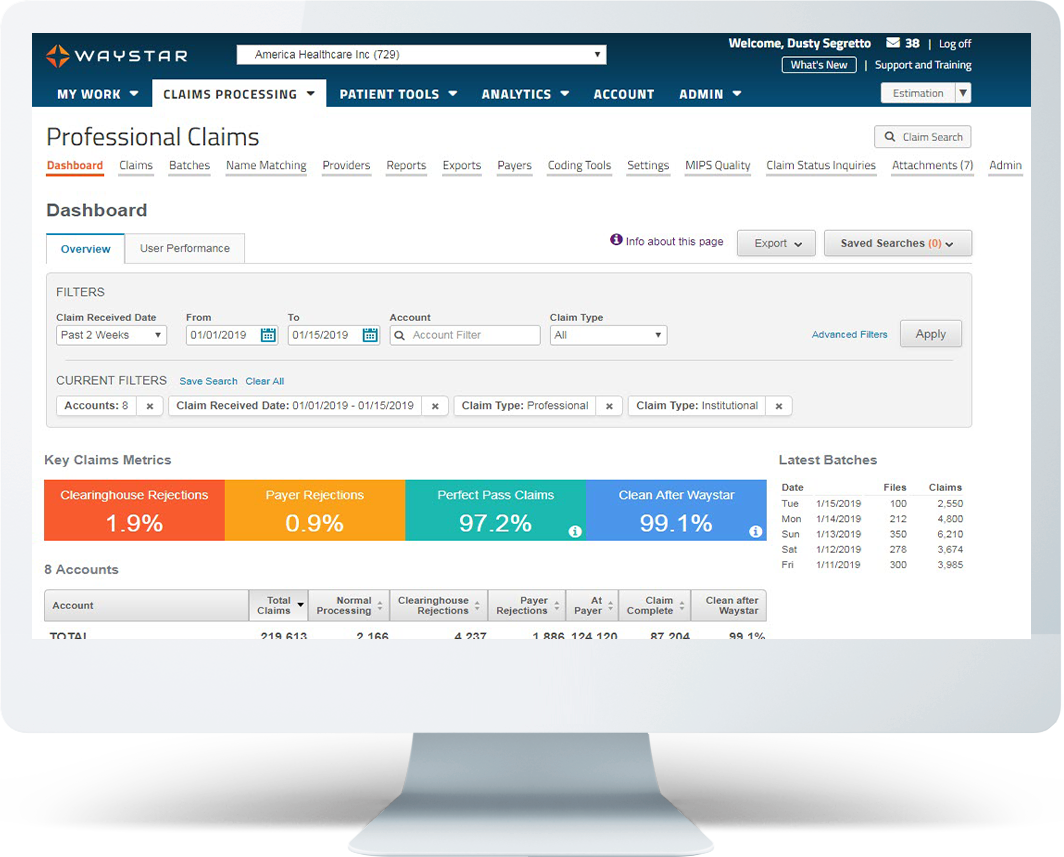This screenshot has width=1064, height=857.
Task: Remove the Claim Received Date filter chip
Action: point(435,406)
